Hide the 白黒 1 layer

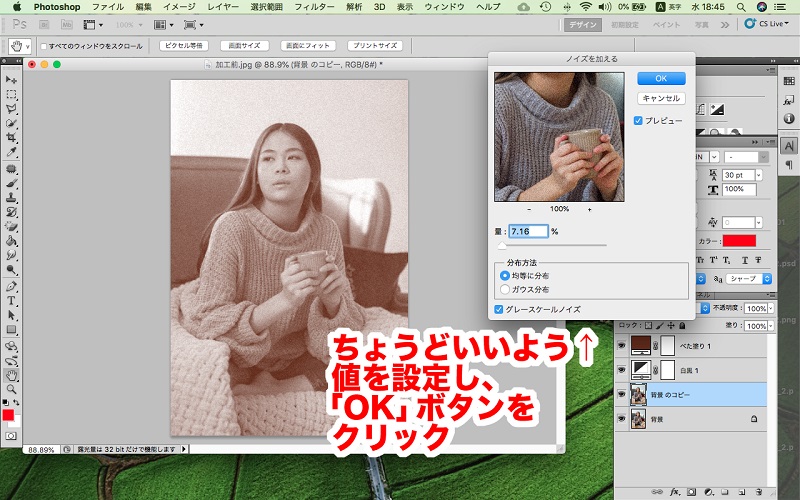[621, 370]
